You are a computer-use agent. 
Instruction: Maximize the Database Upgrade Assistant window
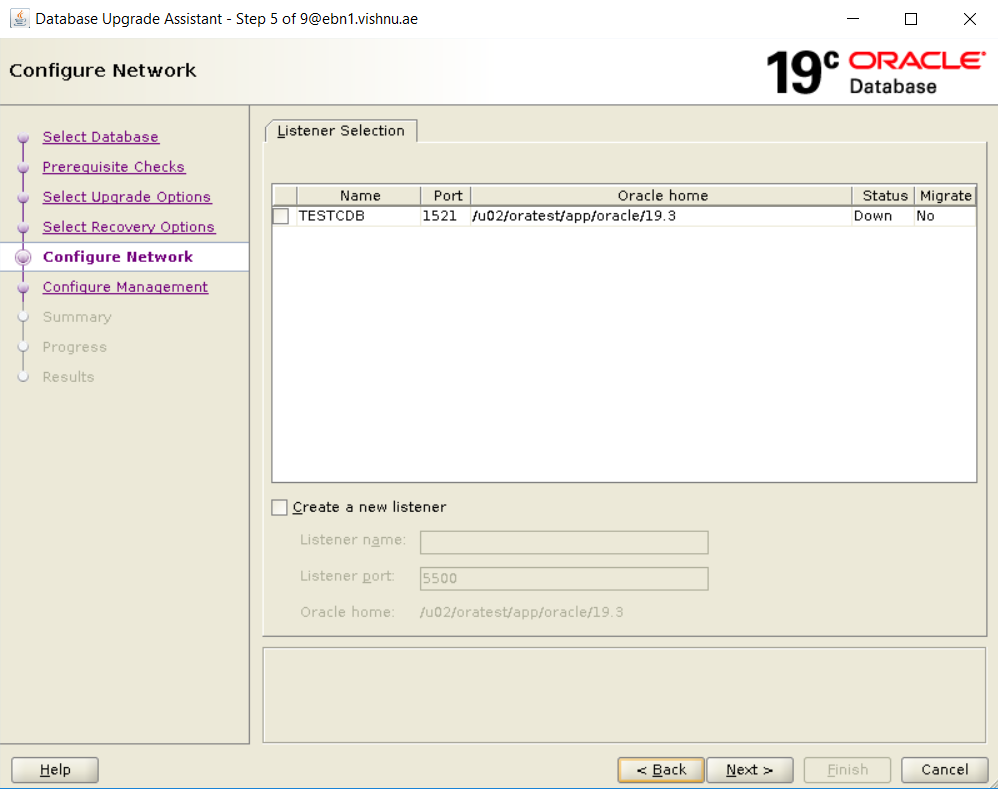click(911, 18)
